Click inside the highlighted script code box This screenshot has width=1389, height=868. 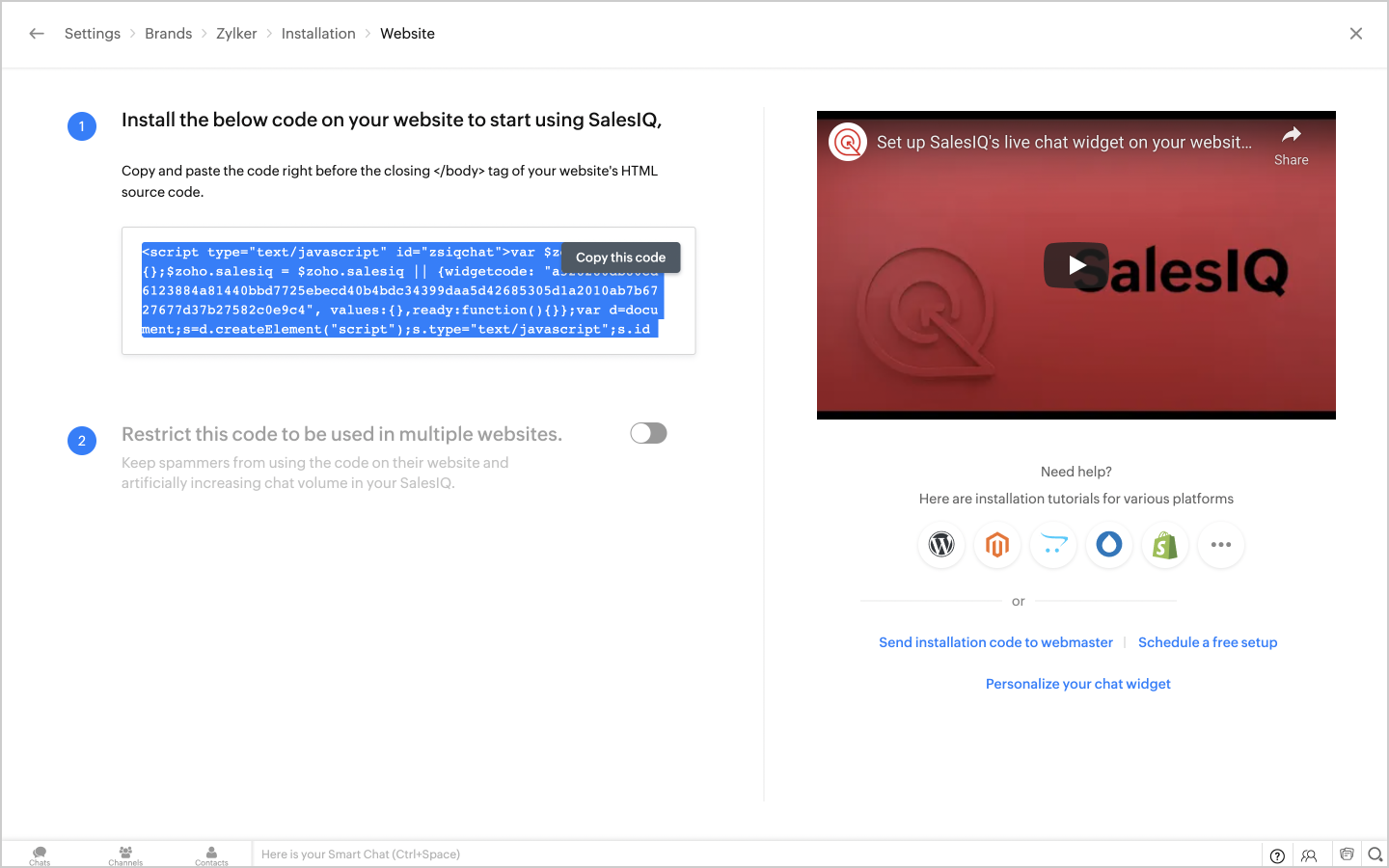click(408, 291)
